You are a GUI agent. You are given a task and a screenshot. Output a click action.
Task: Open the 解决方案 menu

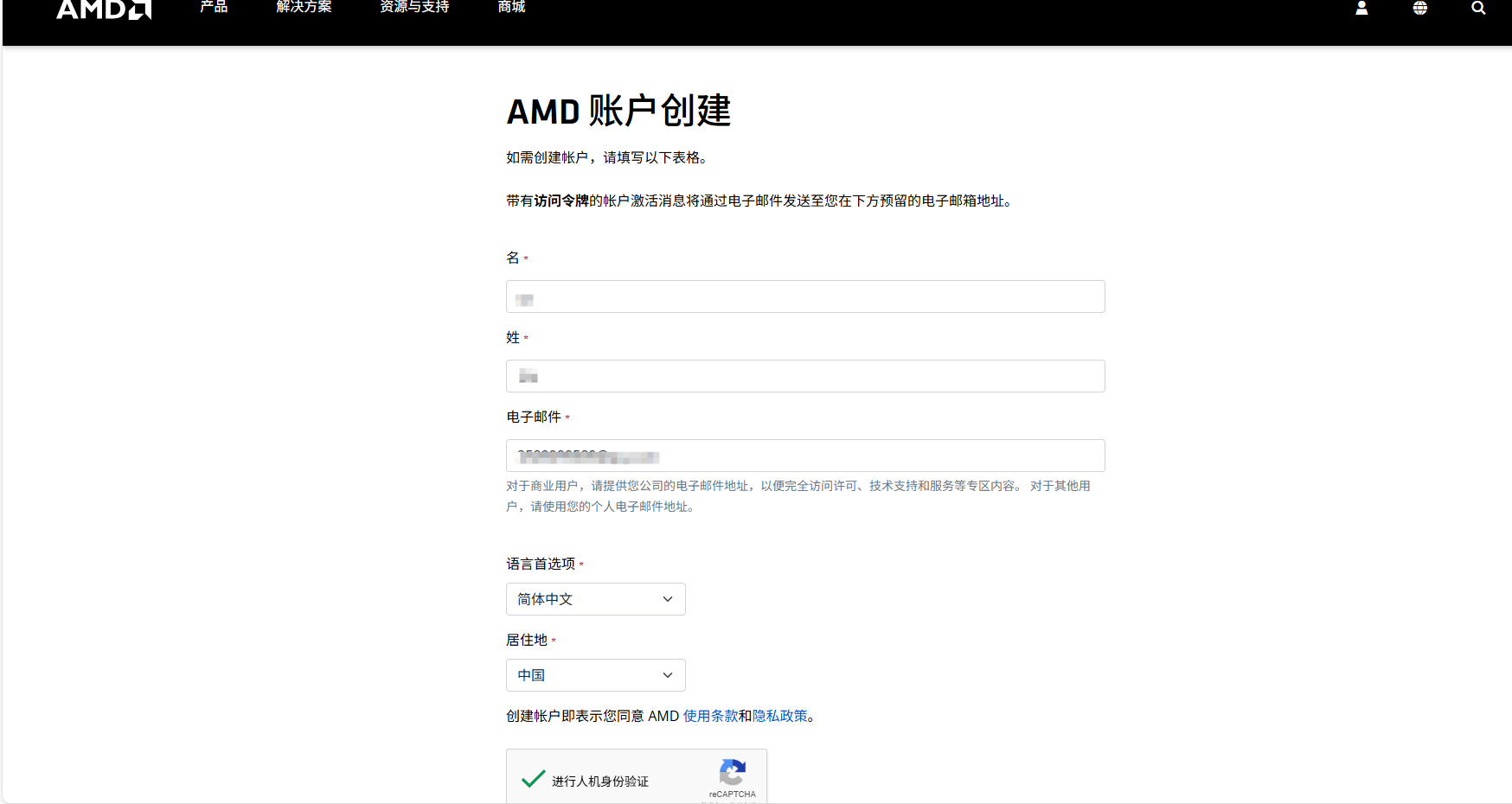coord(304,7)
